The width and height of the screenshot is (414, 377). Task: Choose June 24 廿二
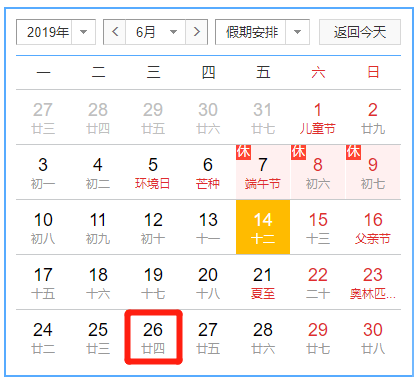pyautogui.click(x=43, y=337)
